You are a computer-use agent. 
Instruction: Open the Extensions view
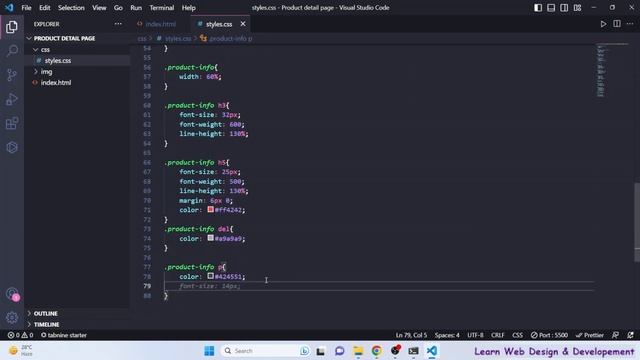click(12, 123)
